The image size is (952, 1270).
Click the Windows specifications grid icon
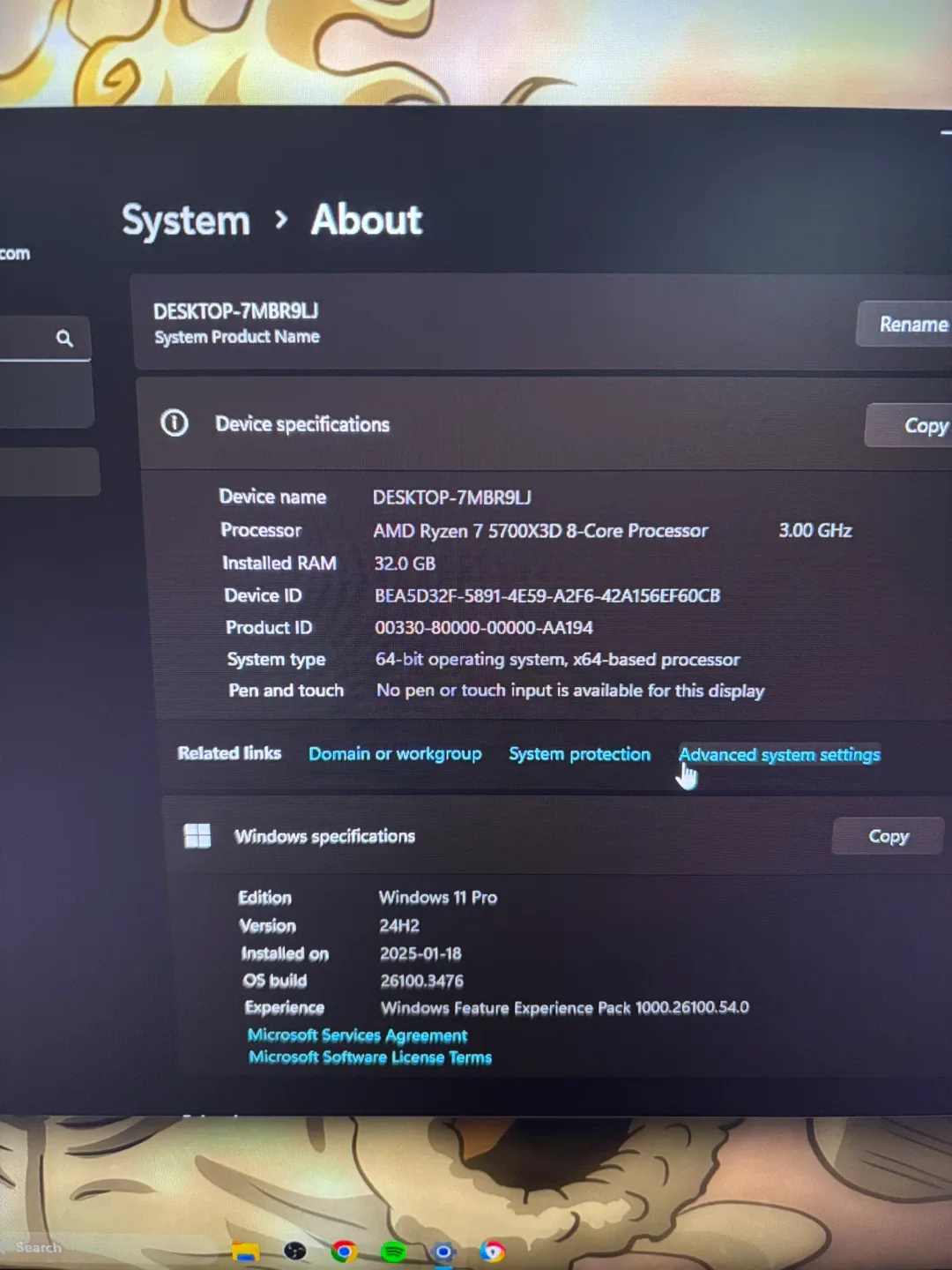tap(197, 835)
